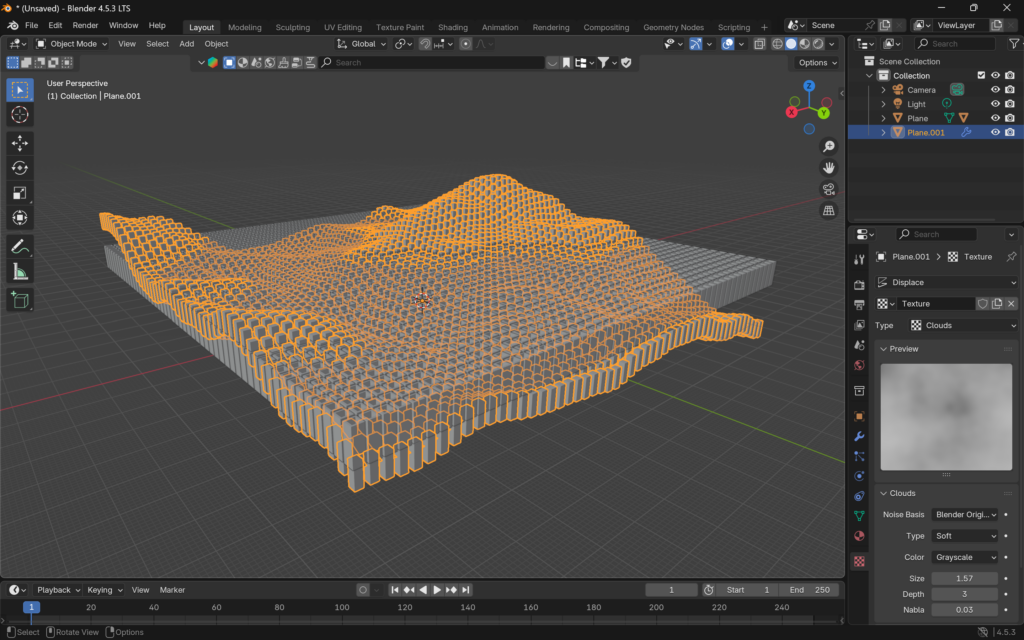This screenshot has height=640, width=1024.
Task: Toggle visibility of Plane.001
Action: click(x=995, y=132)
